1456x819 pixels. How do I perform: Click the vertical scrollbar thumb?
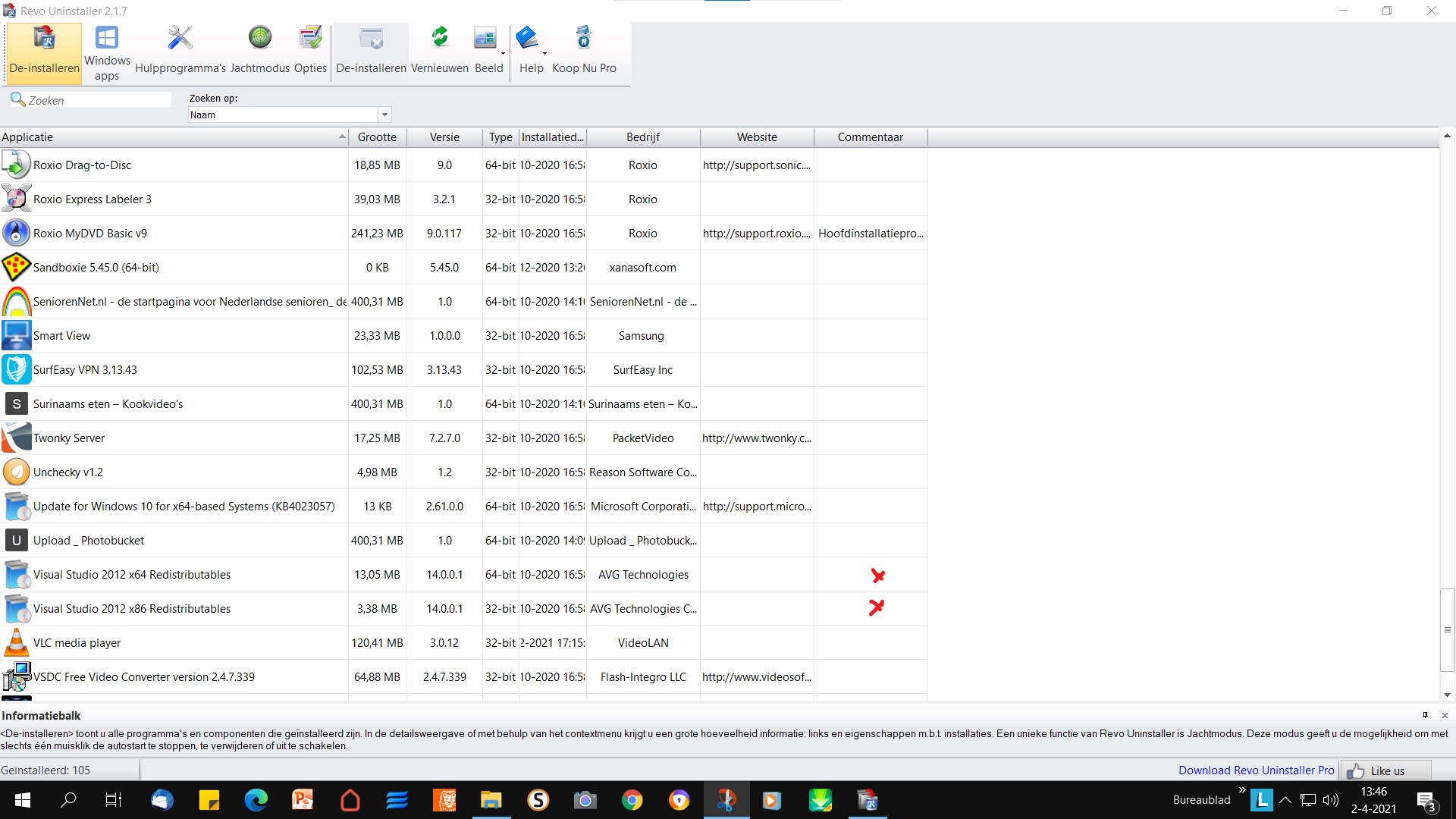[x=1447, y=629]
